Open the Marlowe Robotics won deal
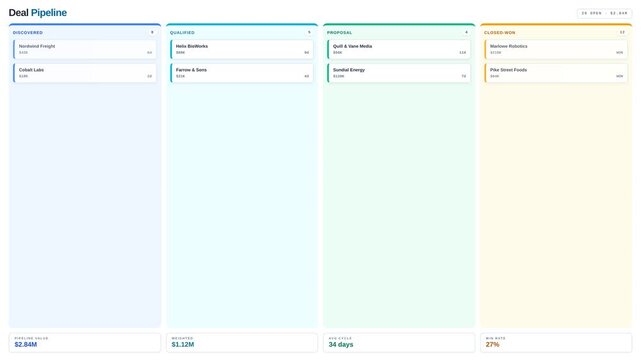This screenshot has width=641, height=360. pos(556,49)
